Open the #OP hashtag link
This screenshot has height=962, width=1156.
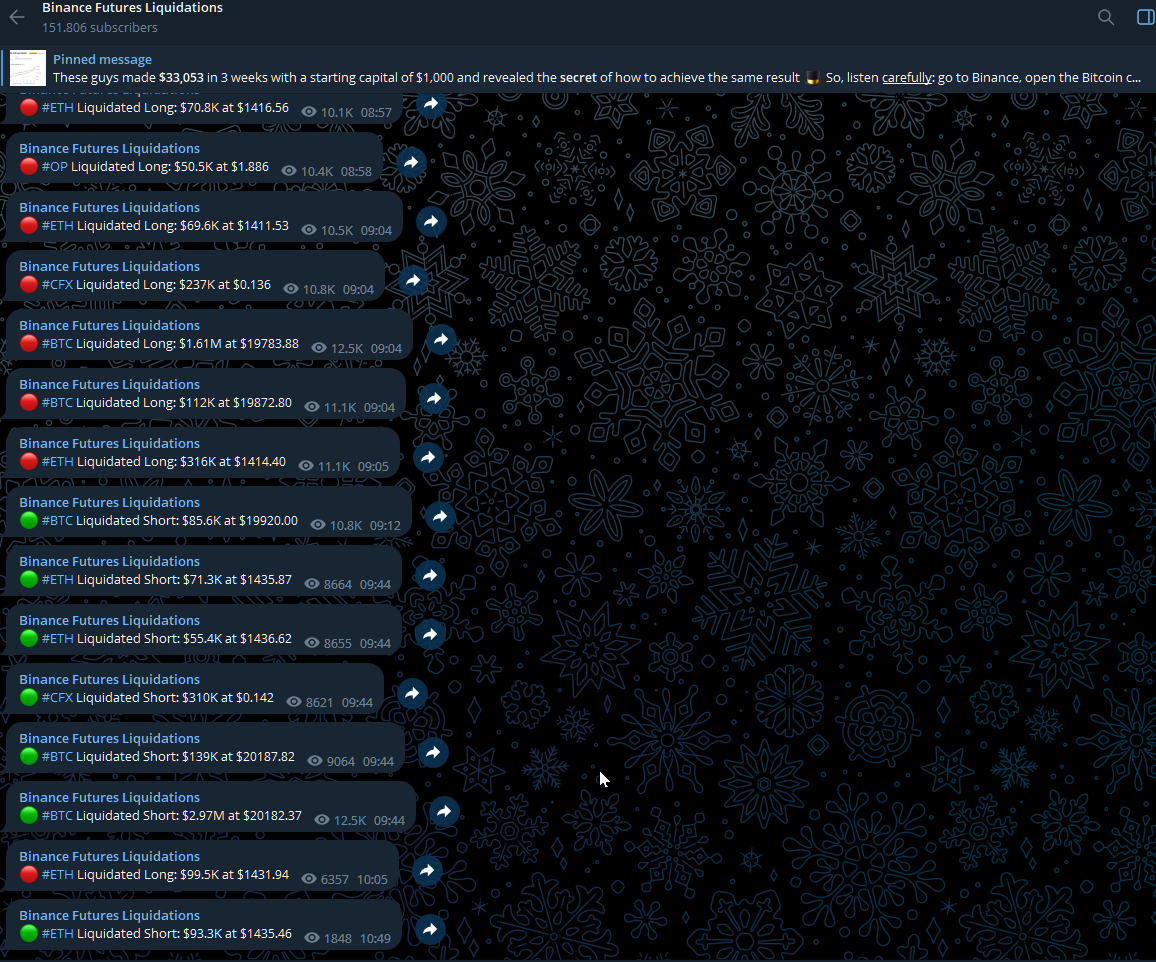[55, 167]
